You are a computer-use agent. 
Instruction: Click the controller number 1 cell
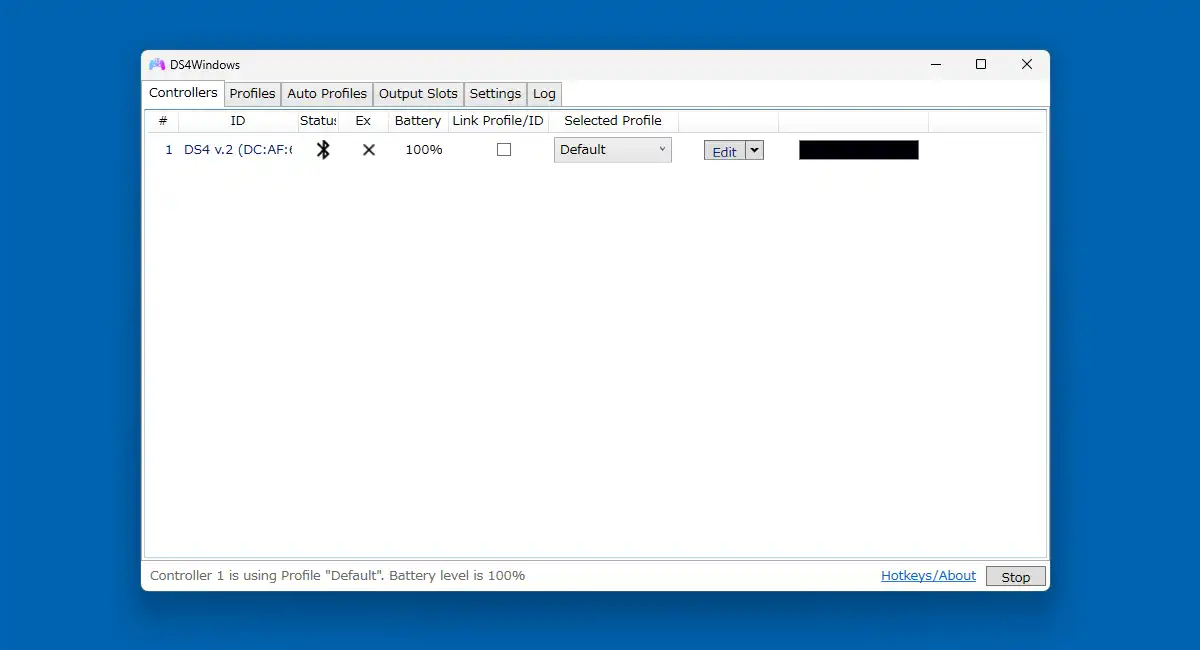[169, 150]
